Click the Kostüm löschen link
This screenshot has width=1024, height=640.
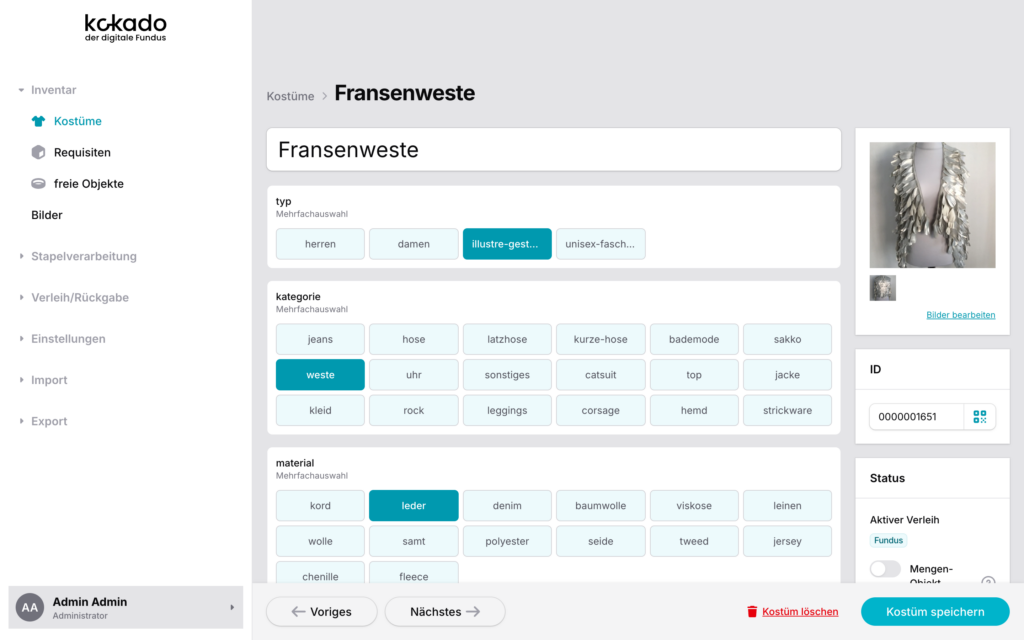[800, 612]
